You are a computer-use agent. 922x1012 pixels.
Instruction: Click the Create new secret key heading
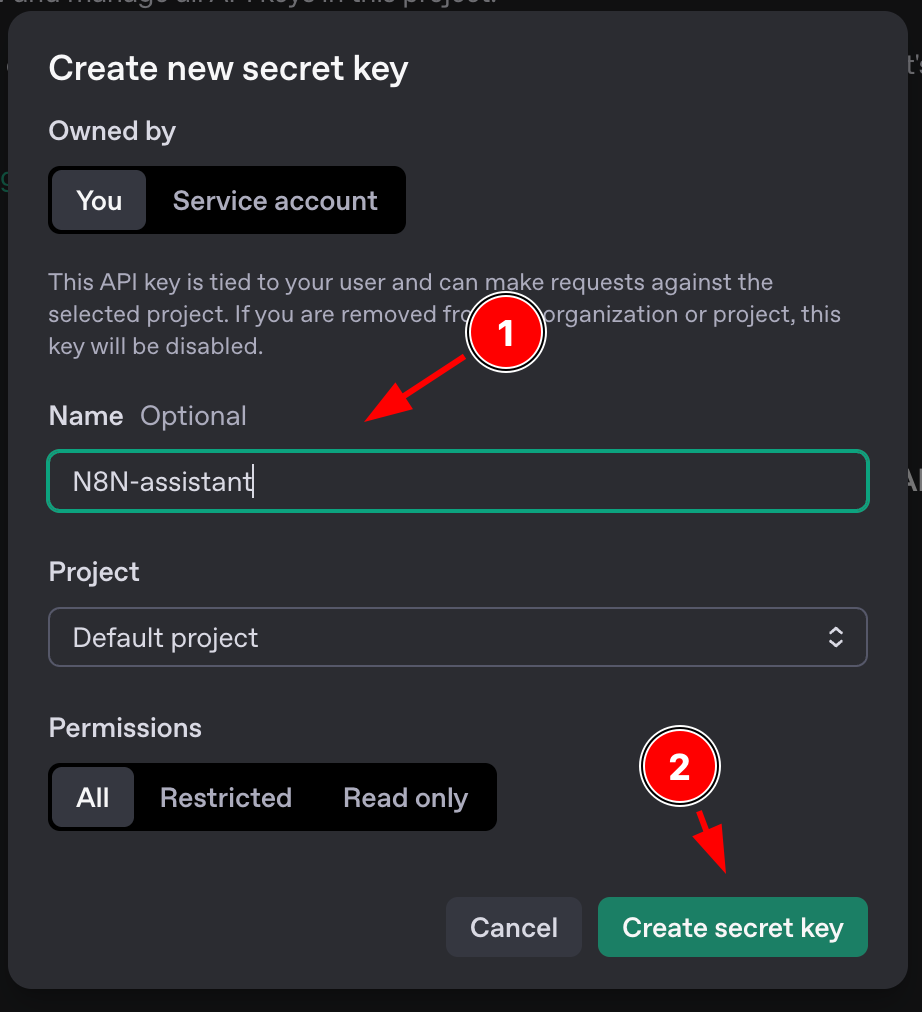[228, 68]
